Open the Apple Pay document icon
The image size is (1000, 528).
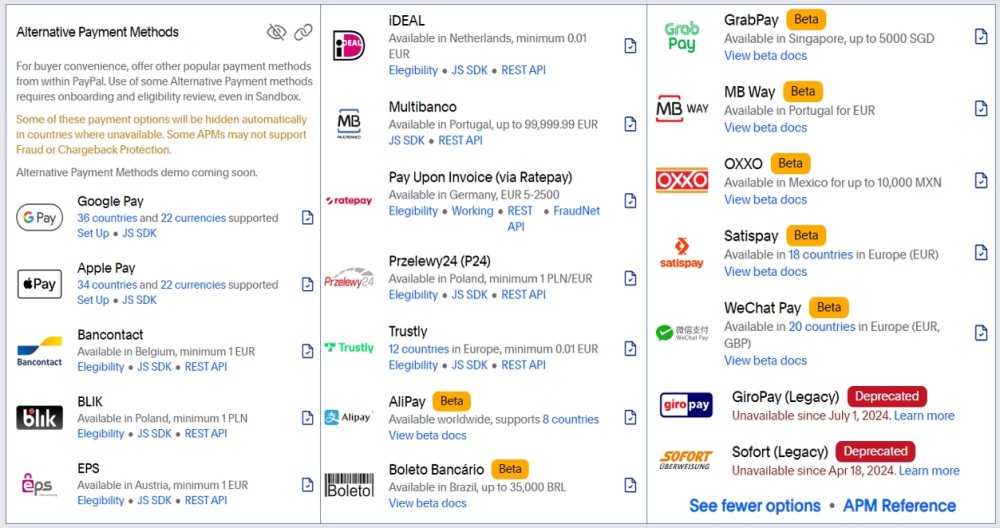(307, 284)
